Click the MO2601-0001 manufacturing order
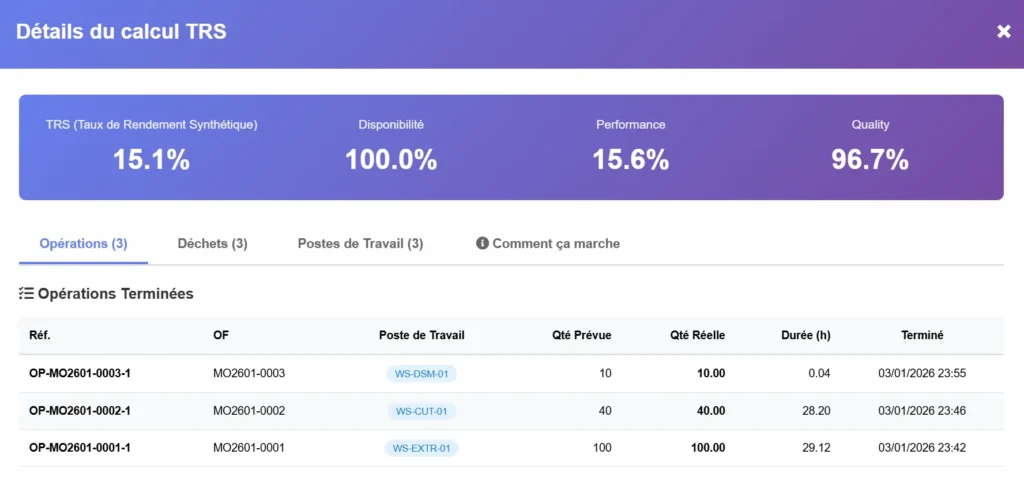 point(249,448)
